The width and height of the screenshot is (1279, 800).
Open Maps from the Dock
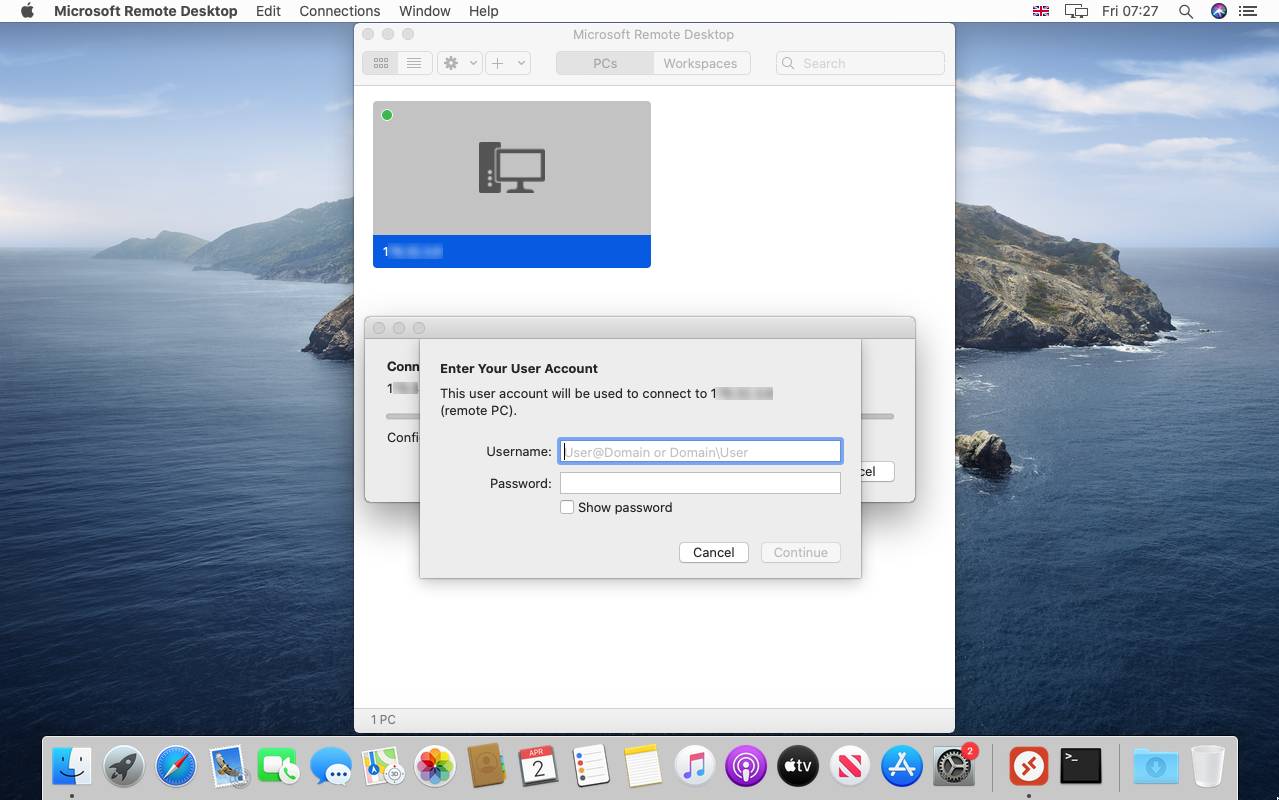coord(383,767)
